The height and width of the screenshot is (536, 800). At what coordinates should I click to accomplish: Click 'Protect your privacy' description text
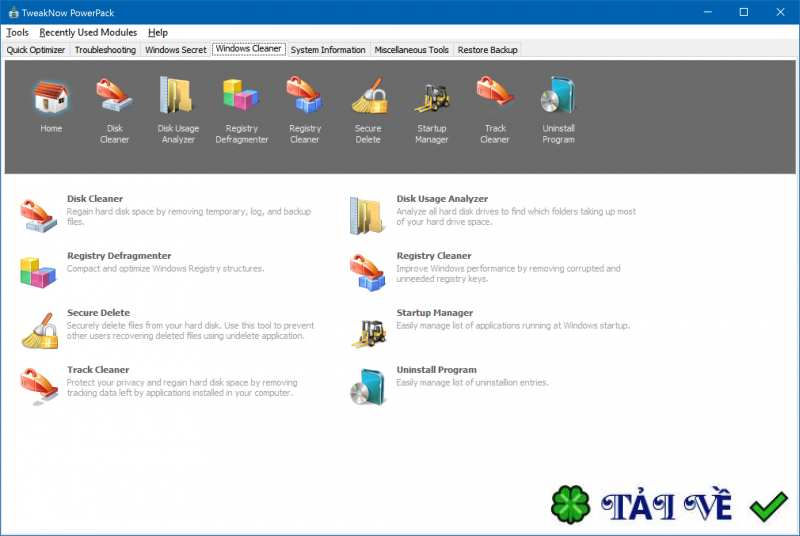182,388
